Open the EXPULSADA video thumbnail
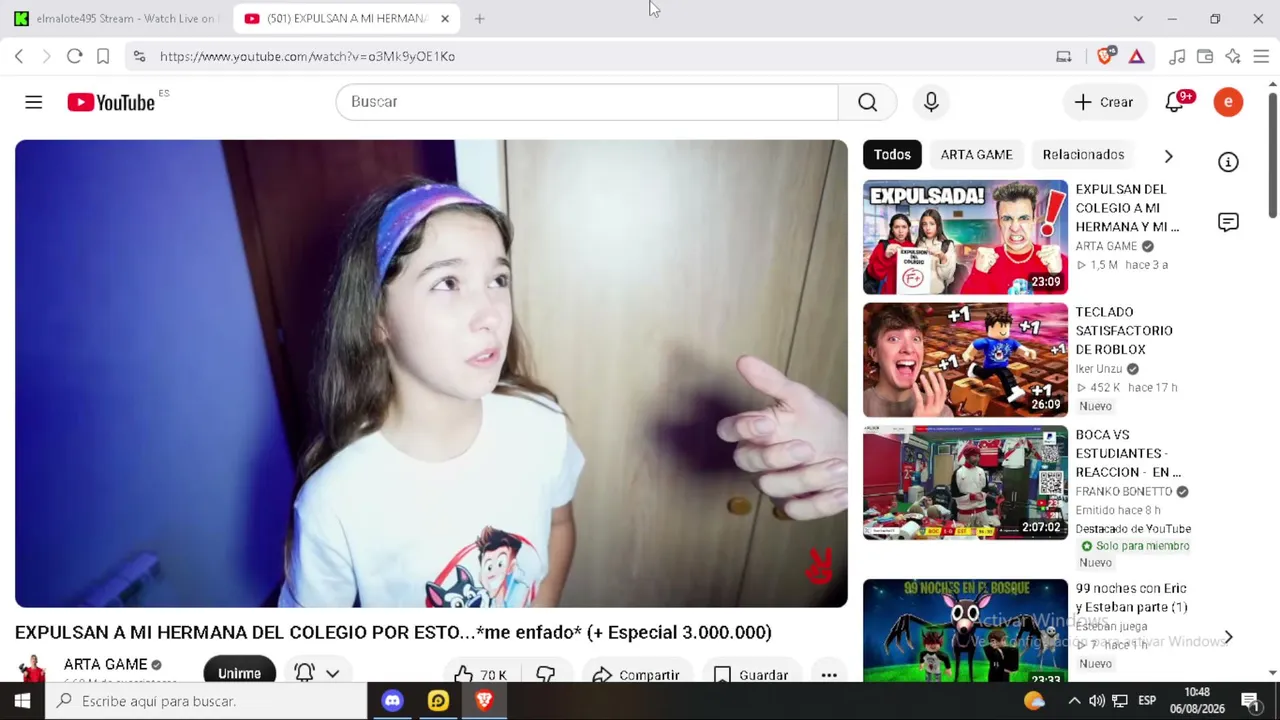 click(x=965, y=237)
